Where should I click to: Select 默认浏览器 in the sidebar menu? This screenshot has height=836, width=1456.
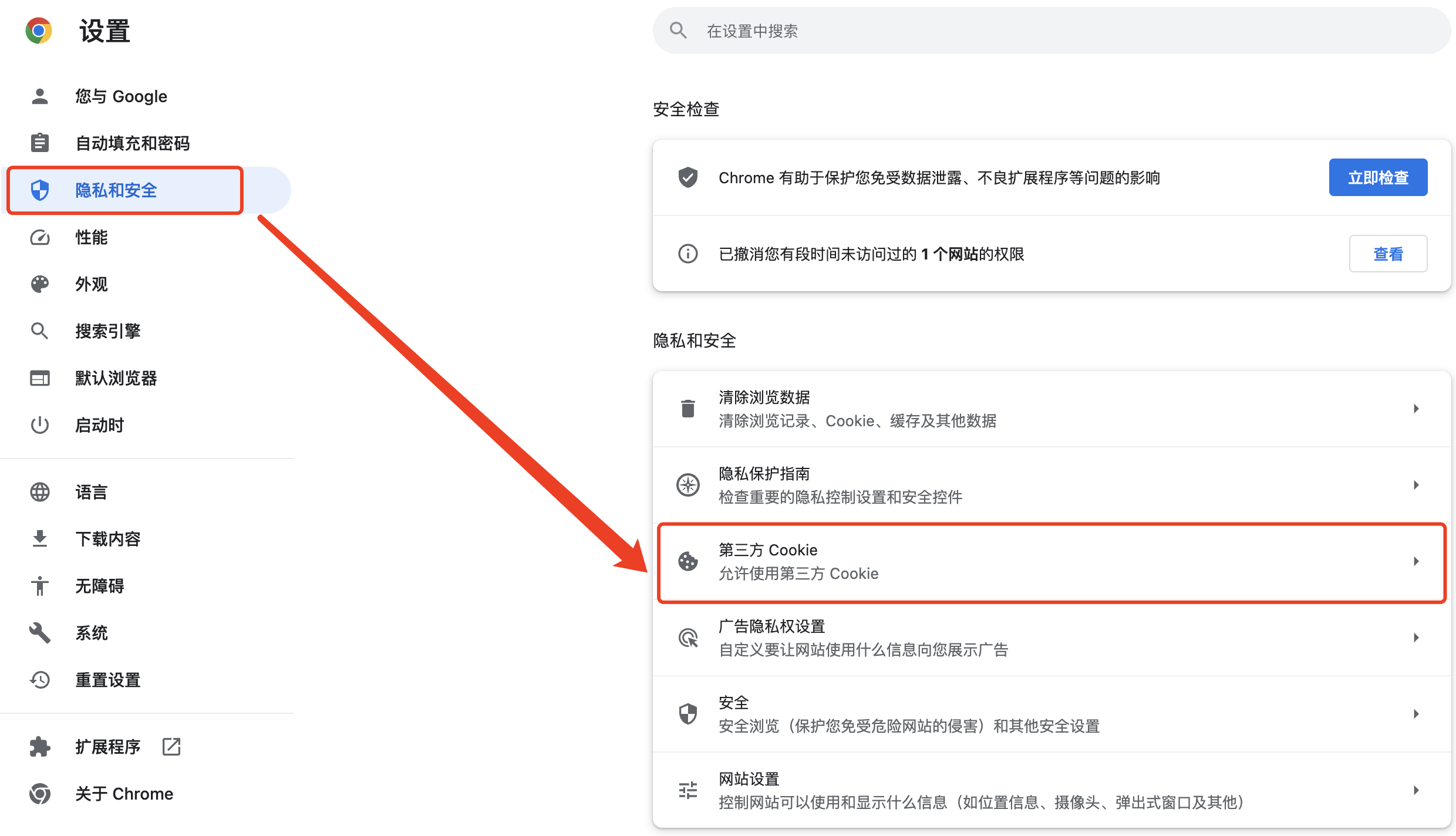point(116,378)
